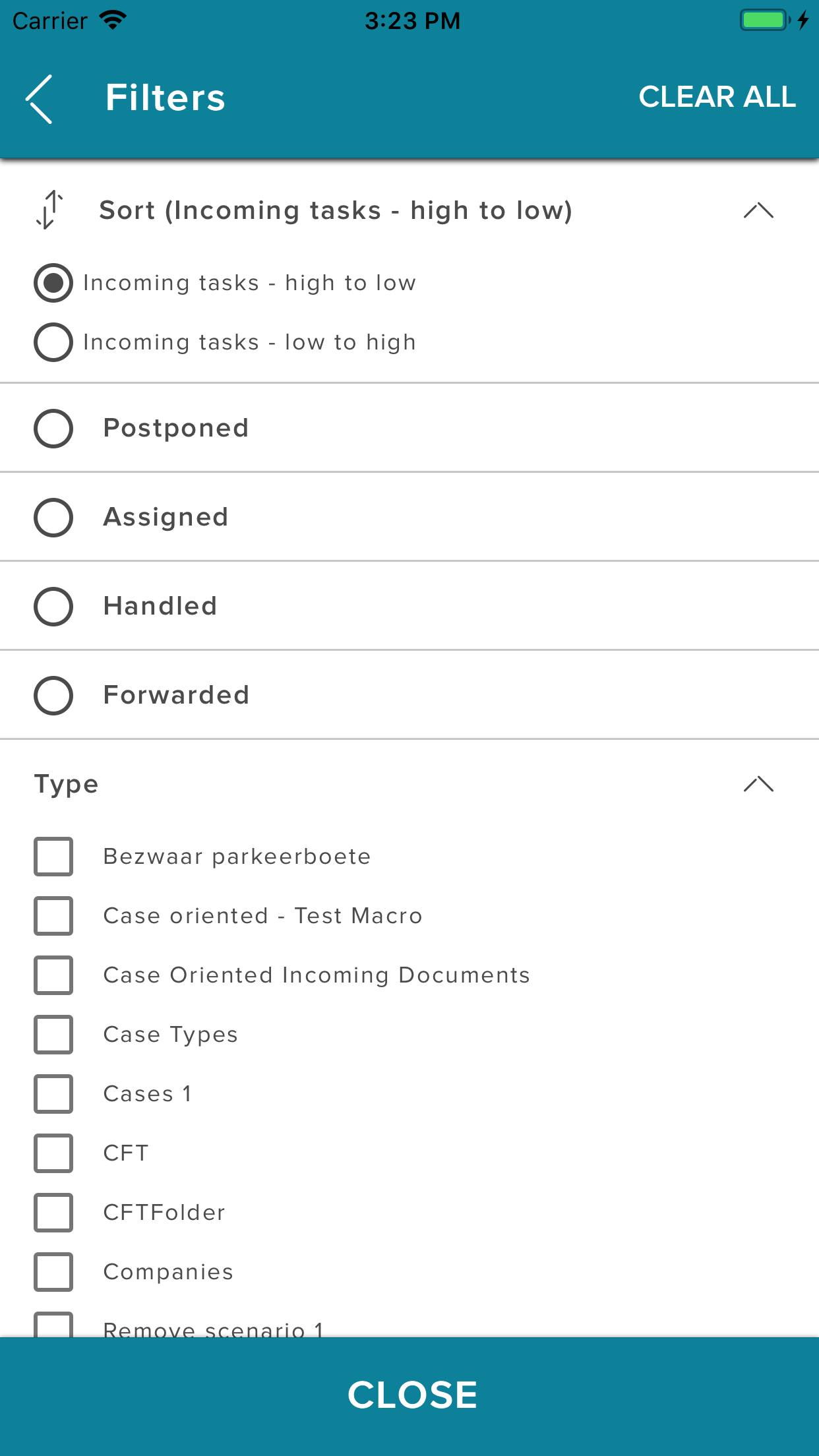Select the Postponed filter option
Viewport: 819px width, 1456px height.
[53, 428]
